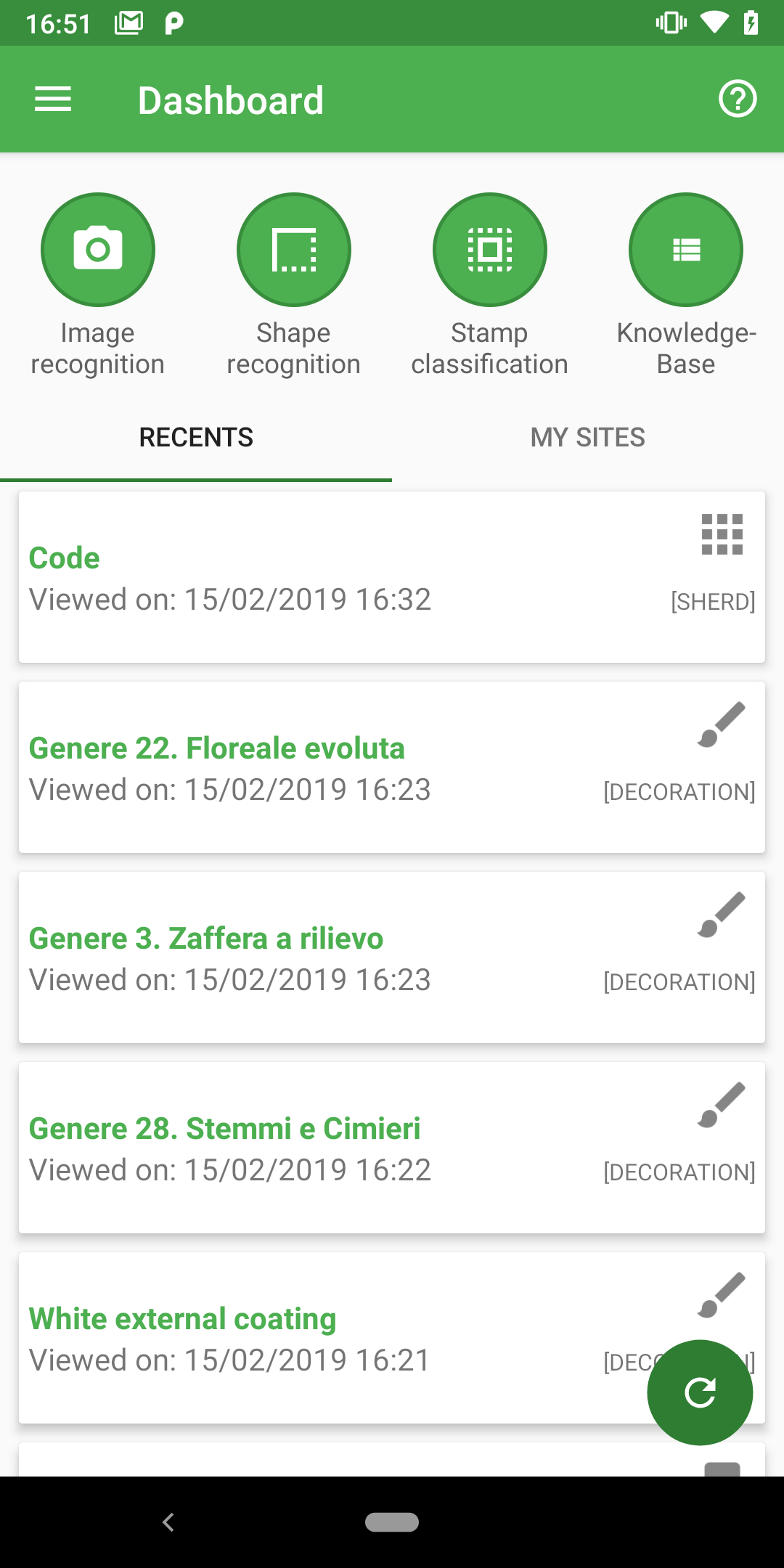Screen dimensions: 784x1568
Task: Open White external coating entry
Action: point(290,1339)
